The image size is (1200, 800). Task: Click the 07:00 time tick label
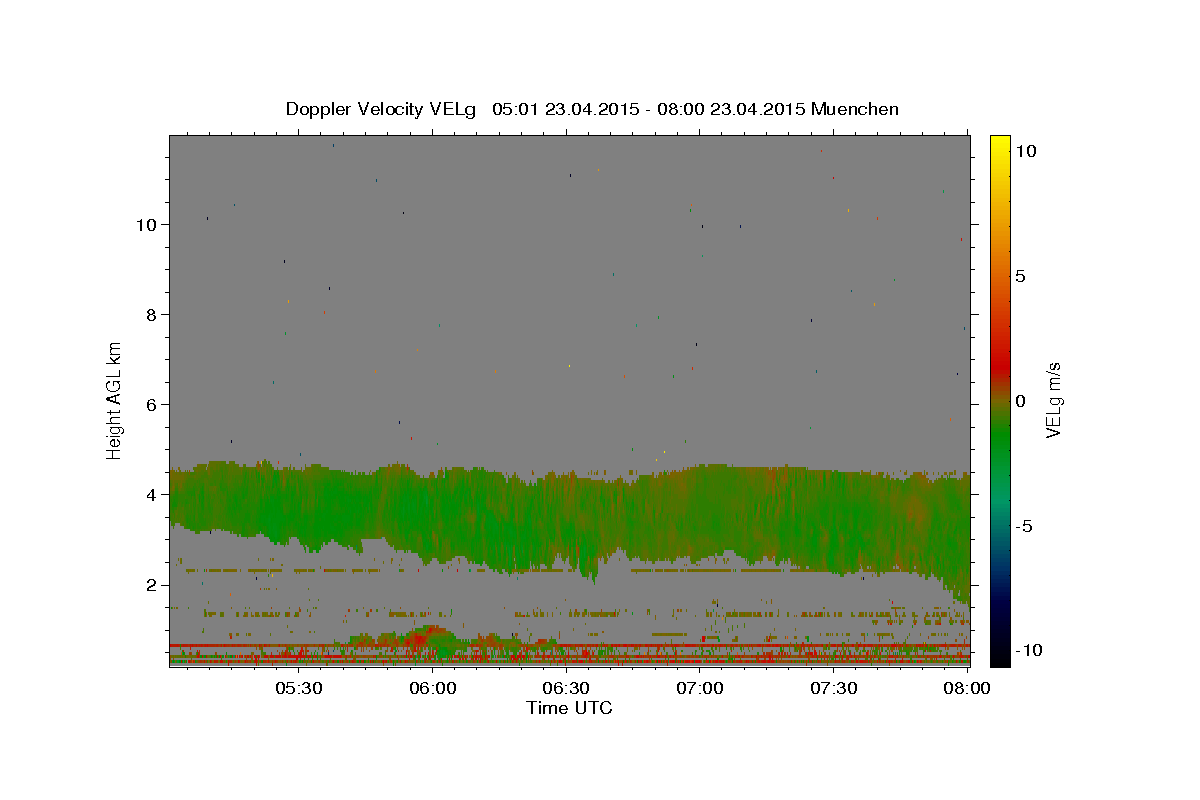(x=700, y=689)
